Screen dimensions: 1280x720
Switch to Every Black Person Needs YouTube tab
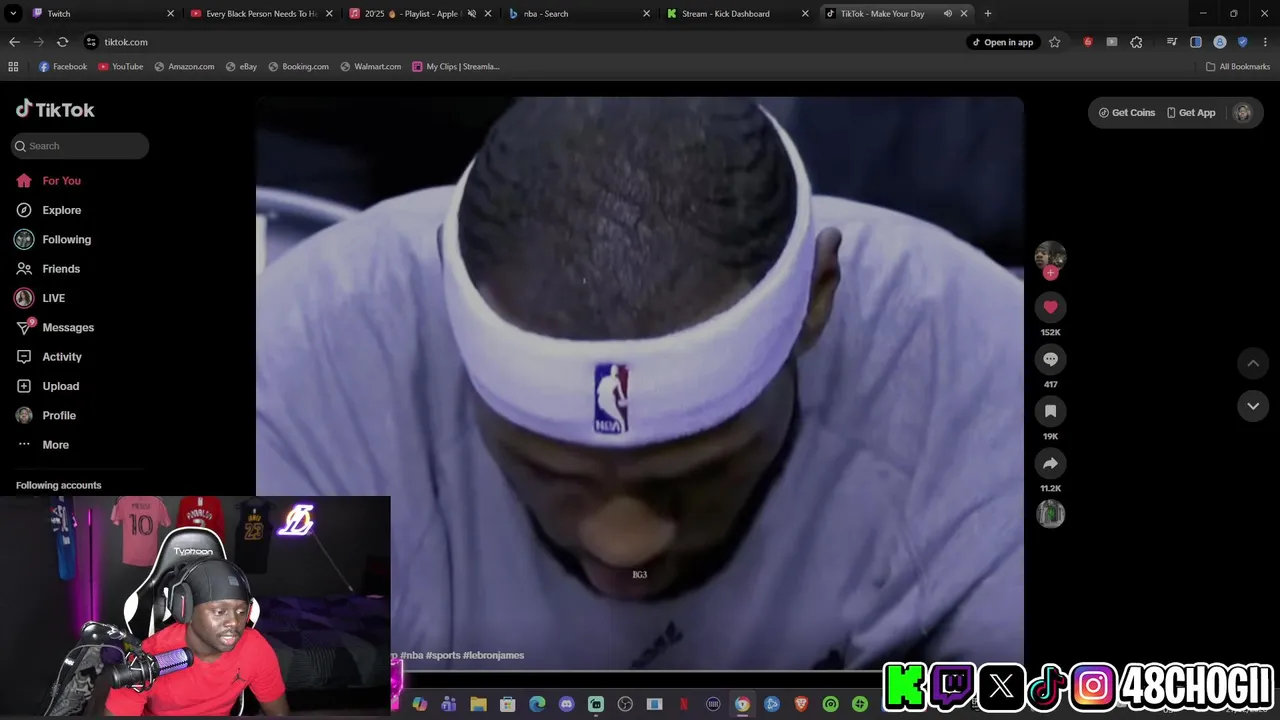261,14
